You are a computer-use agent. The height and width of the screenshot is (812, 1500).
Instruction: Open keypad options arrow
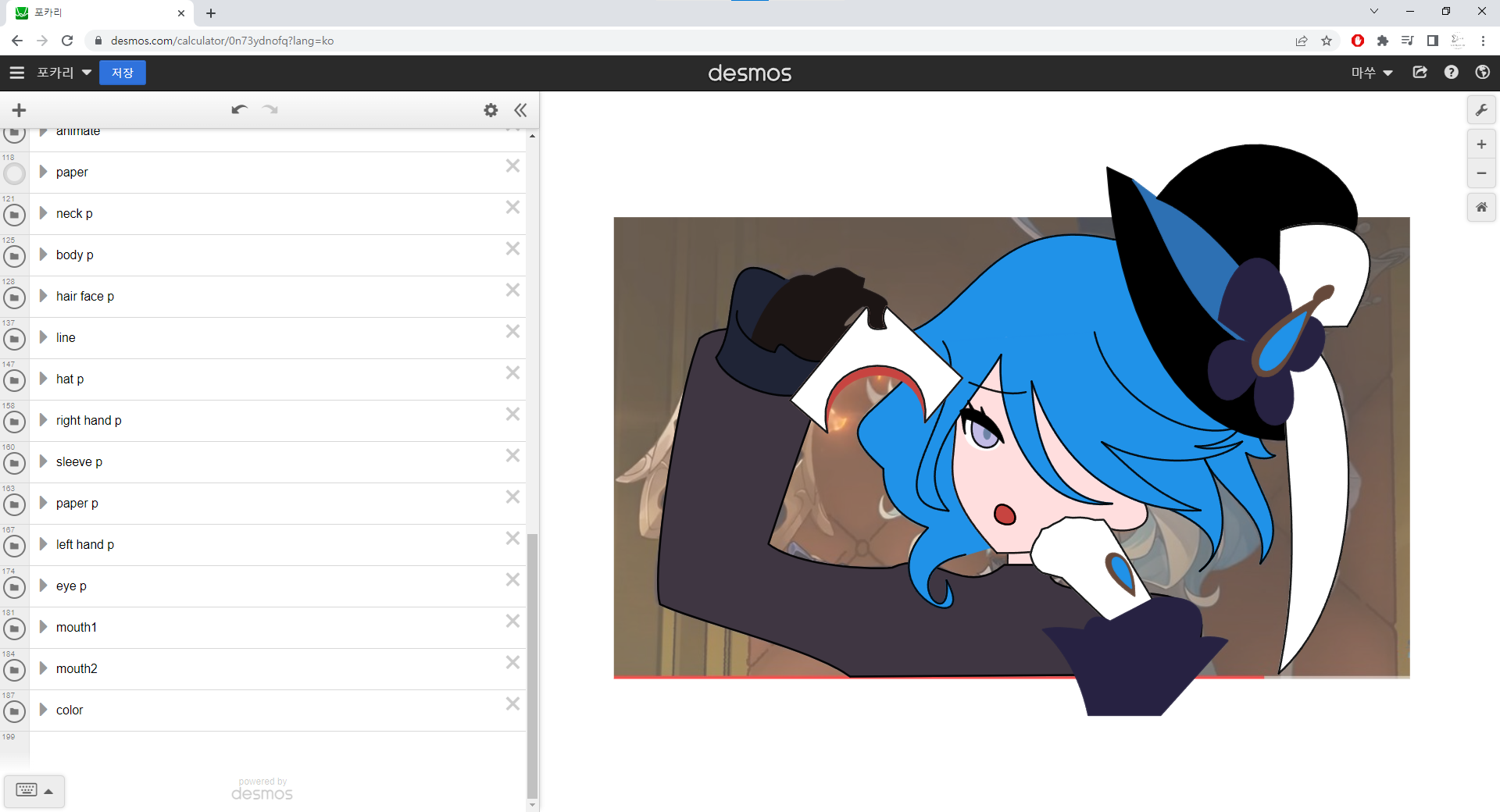pyautogui.click(x=48, y=791)
